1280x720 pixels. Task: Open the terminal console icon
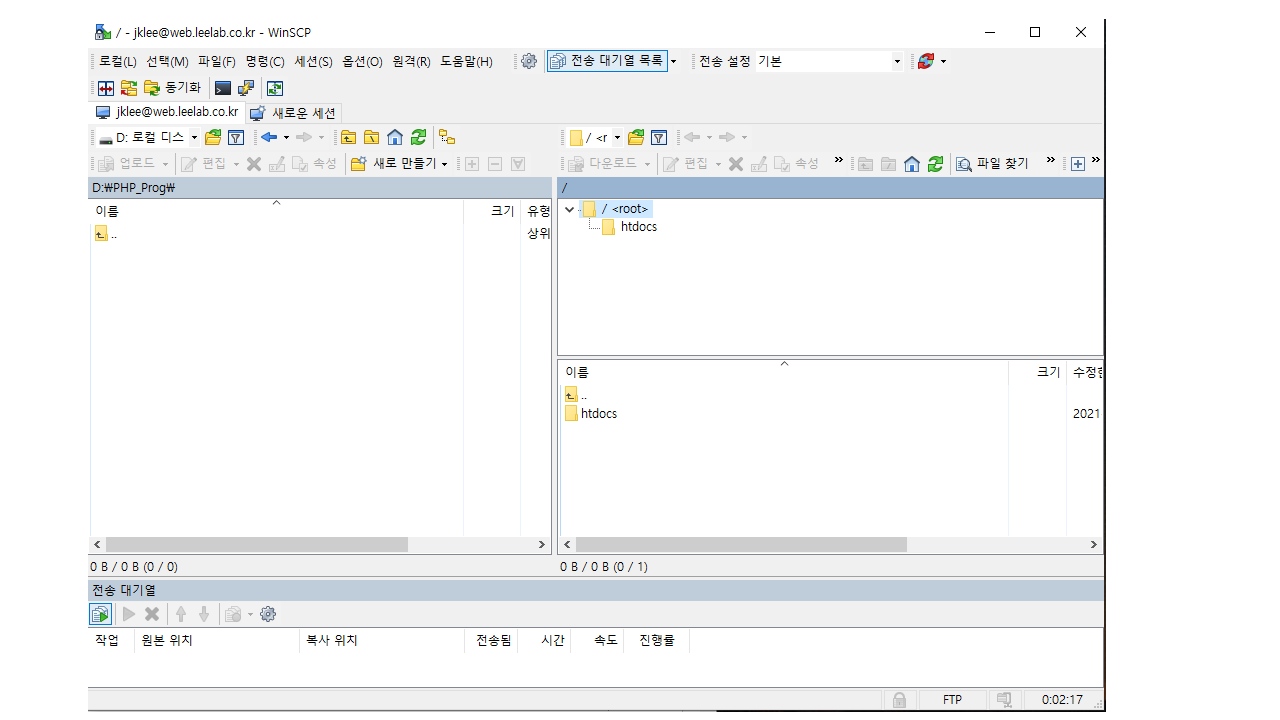223,88
